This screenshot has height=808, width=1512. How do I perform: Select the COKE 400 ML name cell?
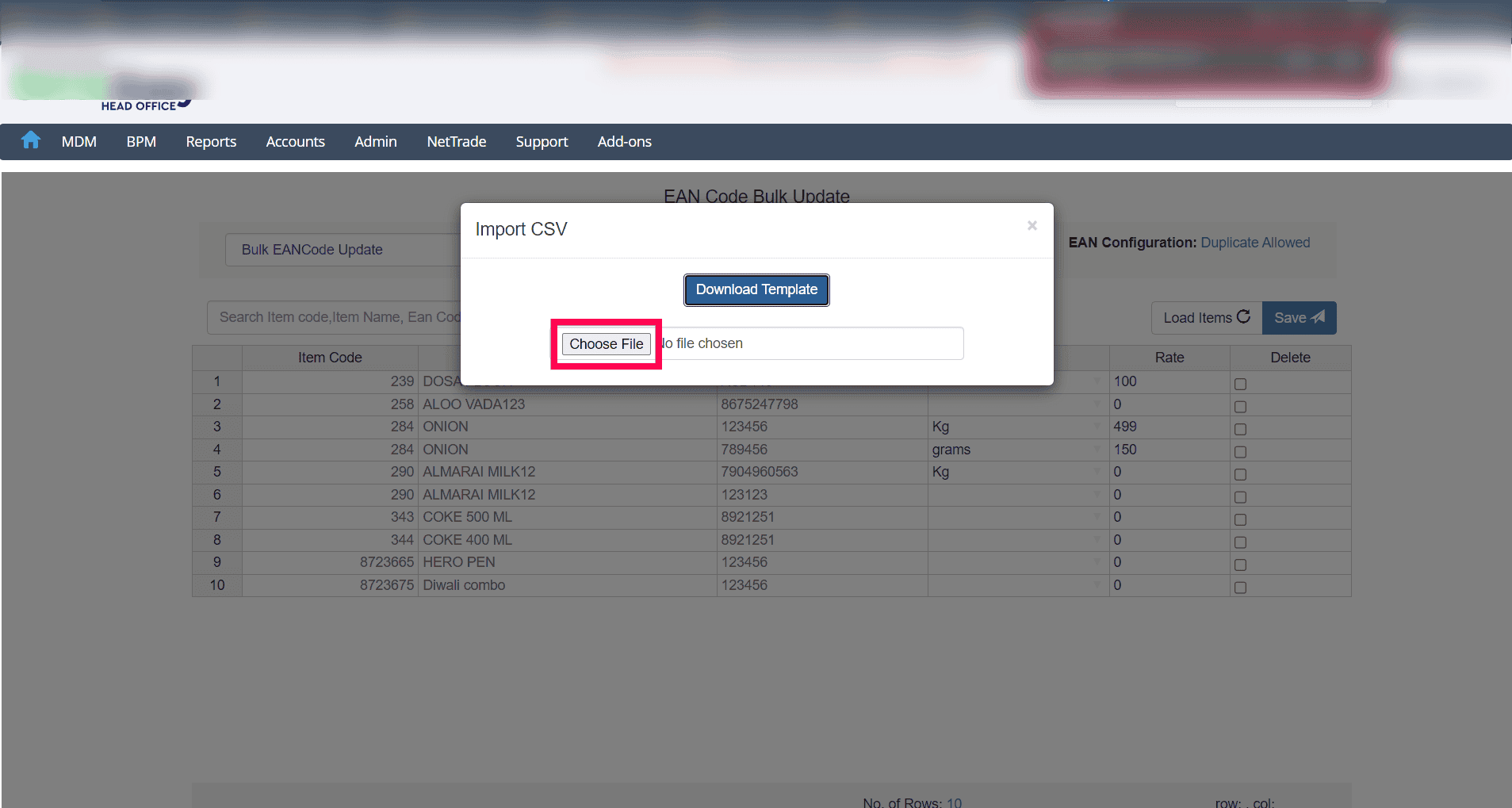point(567,540)
